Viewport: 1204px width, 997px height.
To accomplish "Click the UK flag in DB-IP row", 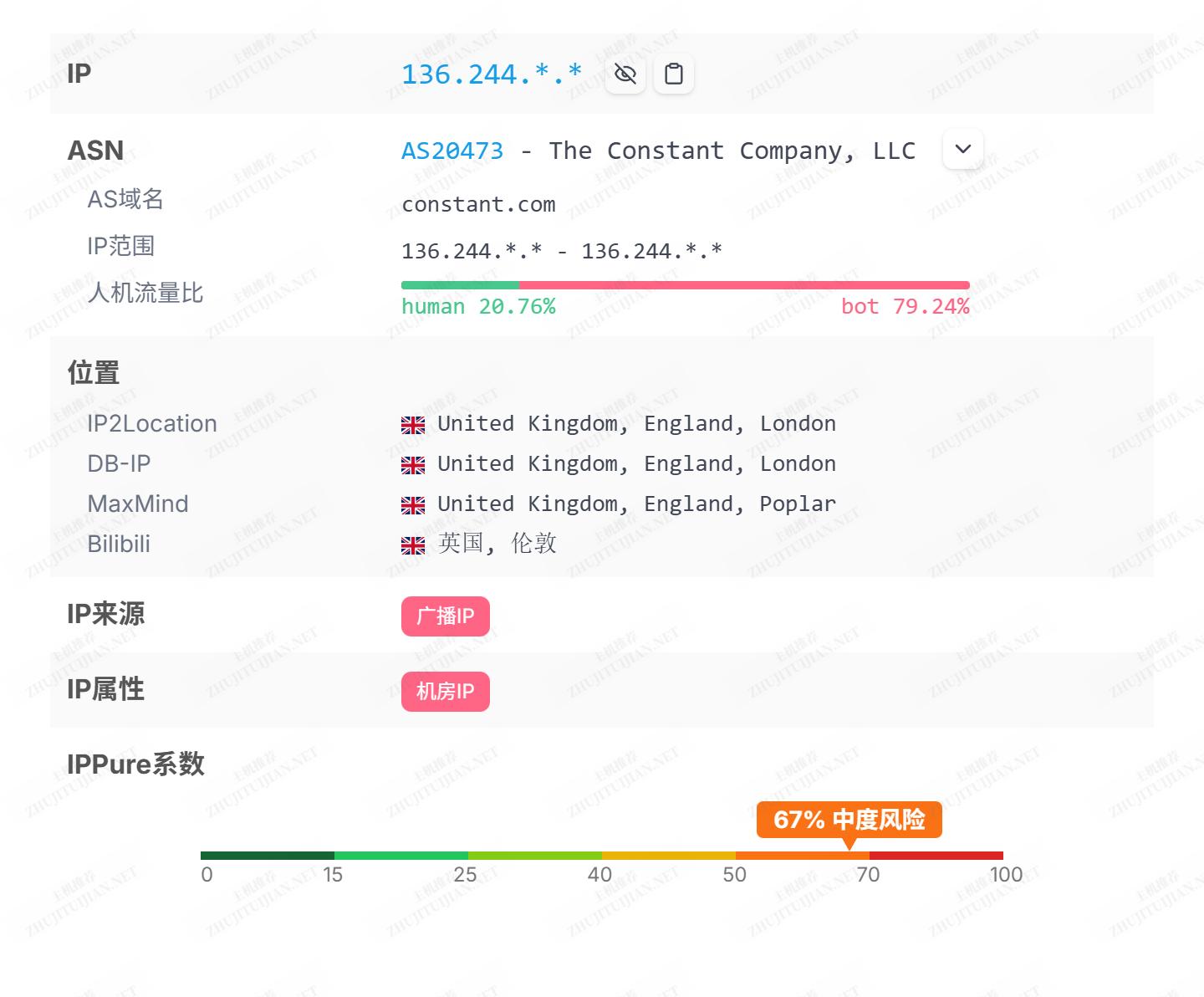I will click(413, 465).
